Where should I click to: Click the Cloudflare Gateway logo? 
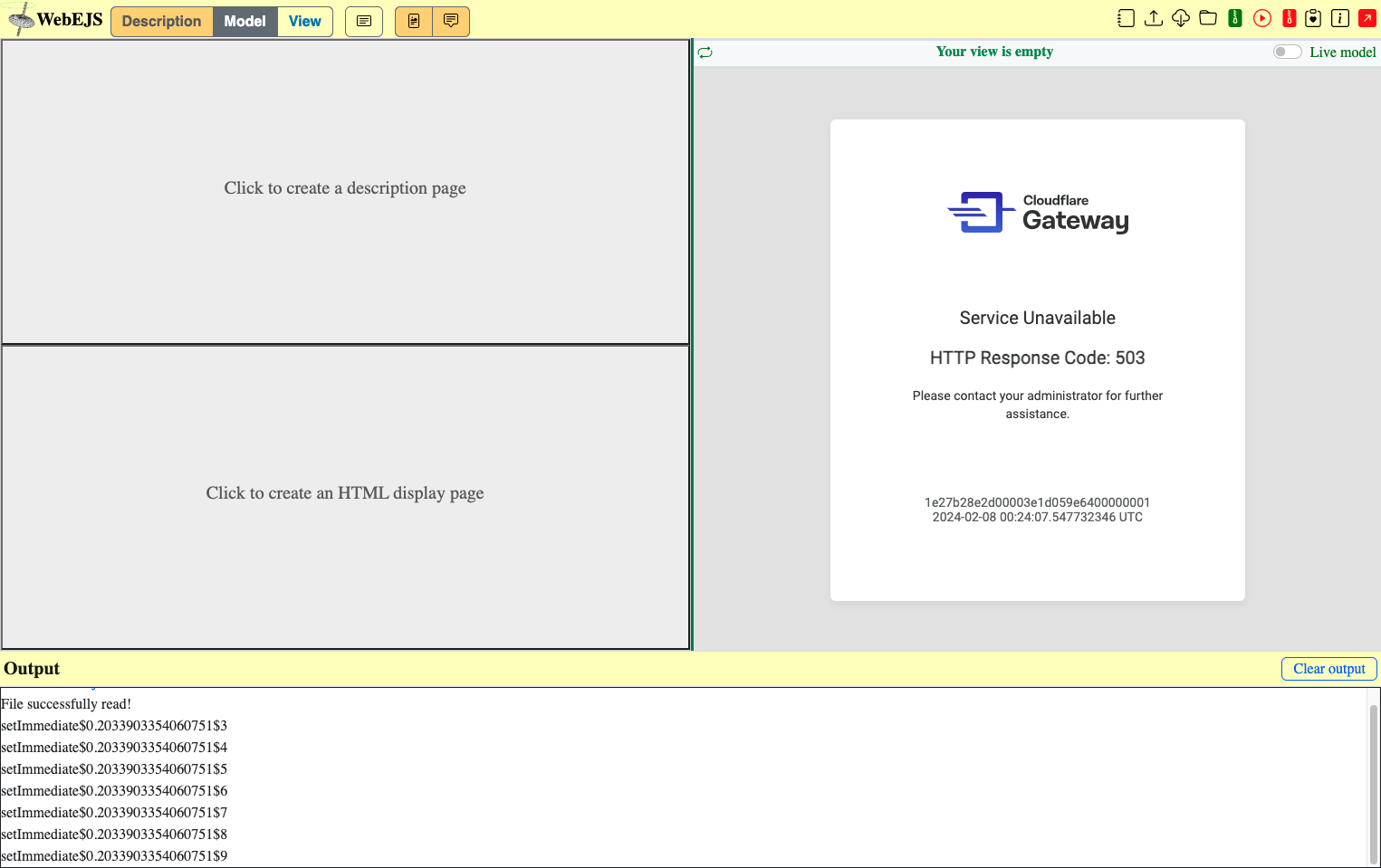[1038, 213]
